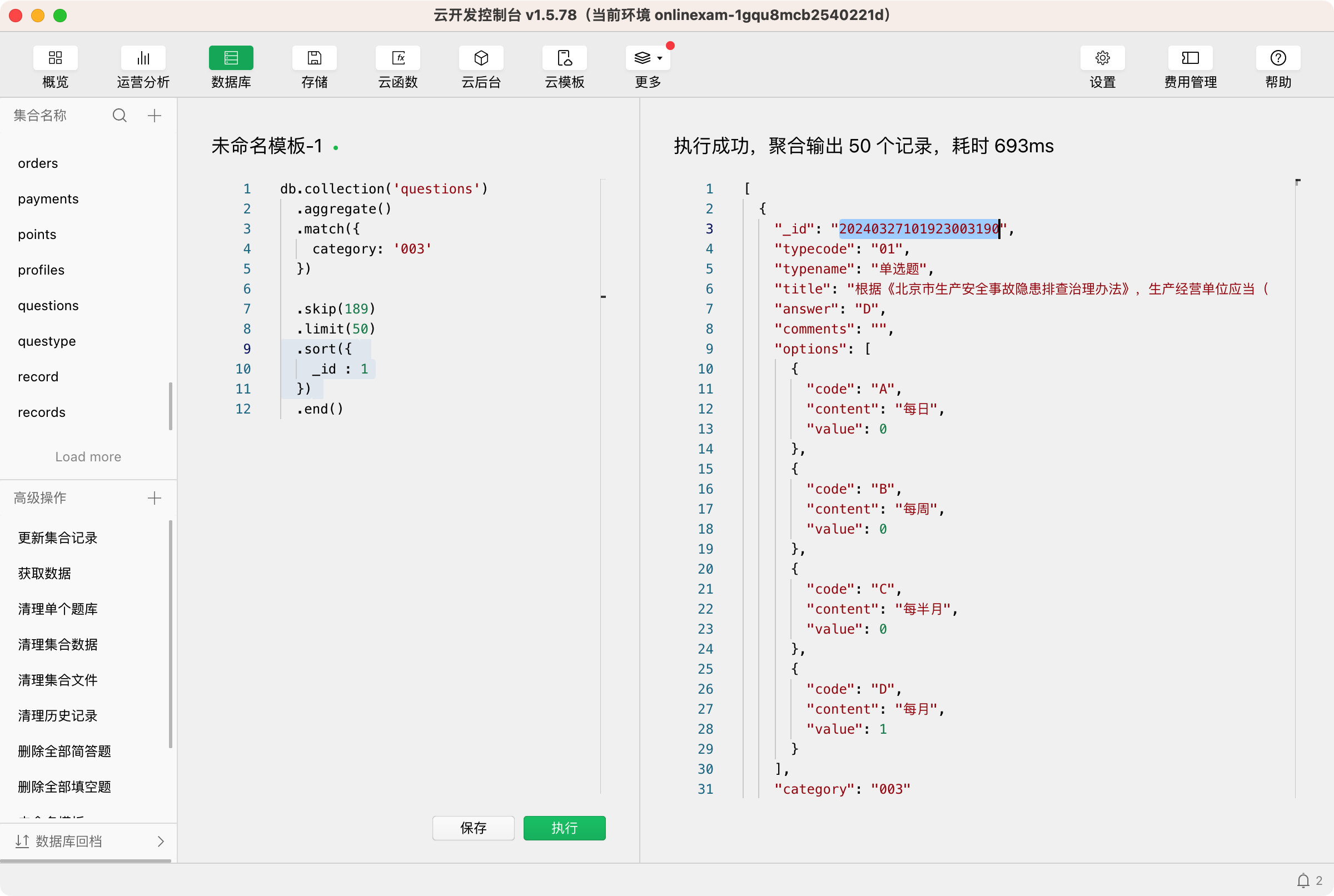
Task: Search collections with magnifier icon
Action: click(120, 116)
